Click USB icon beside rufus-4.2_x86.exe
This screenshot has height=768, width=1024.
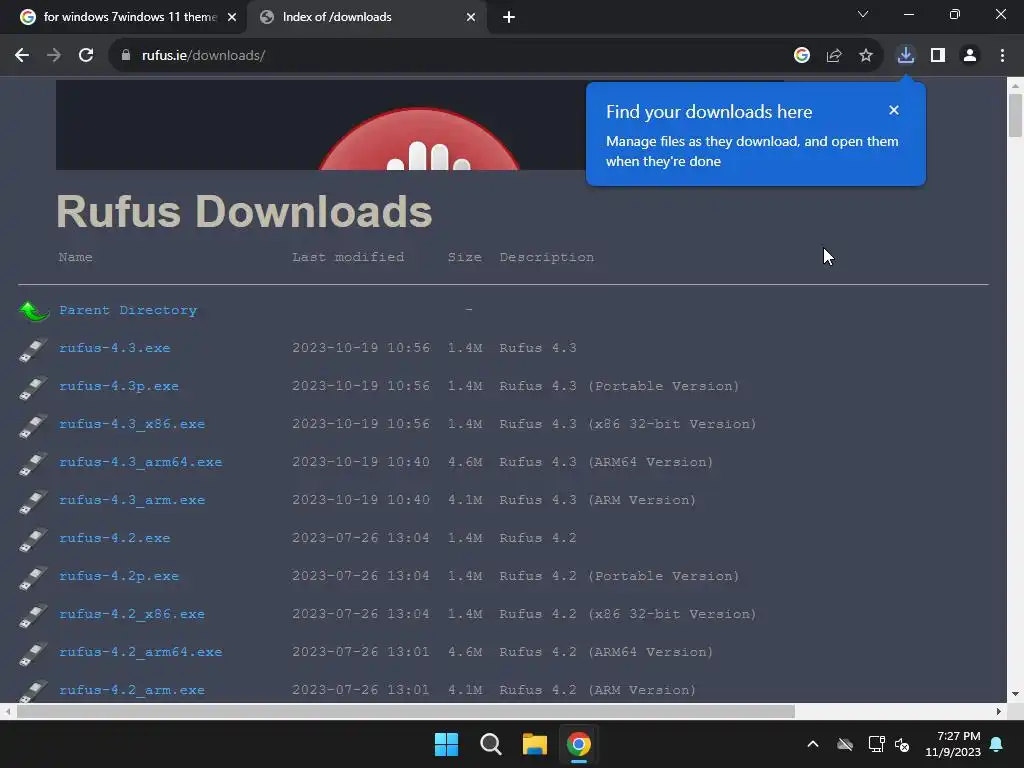33,615
